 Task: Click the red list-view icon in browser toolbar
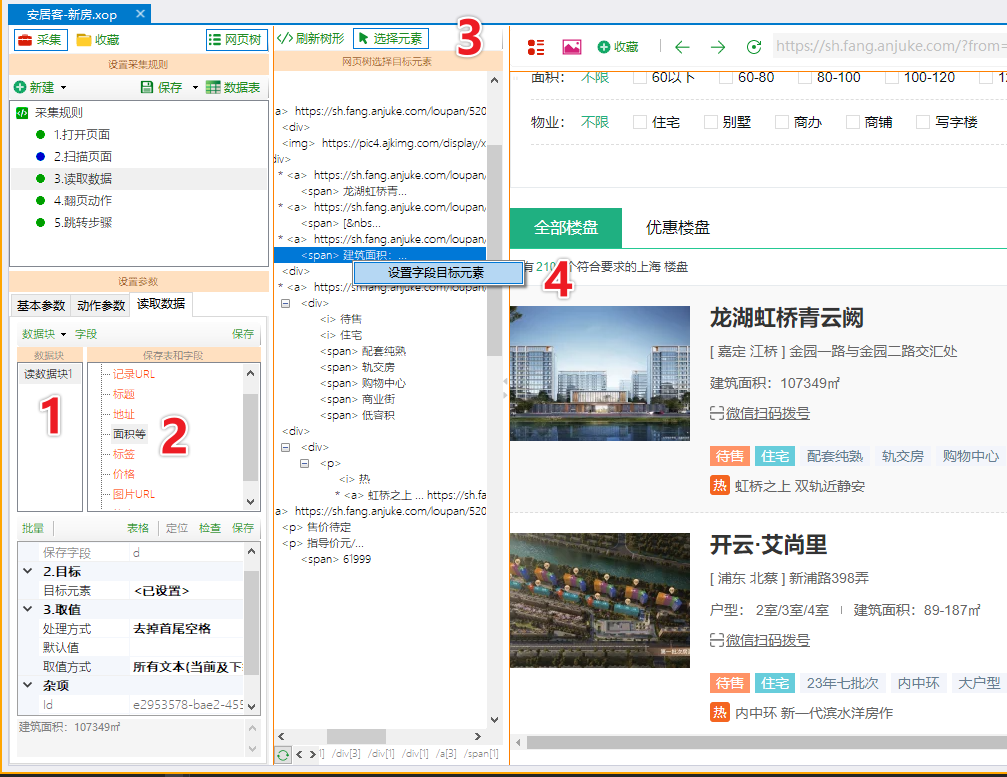536,47
